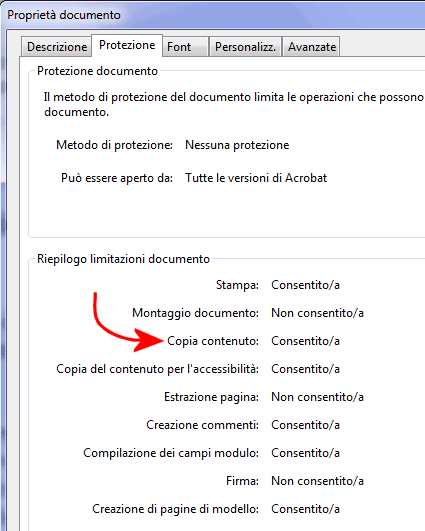Viewport: 425px width, 531px height.
Task: Click the Può essere aperto da label
Action: [x=117, y=178]
